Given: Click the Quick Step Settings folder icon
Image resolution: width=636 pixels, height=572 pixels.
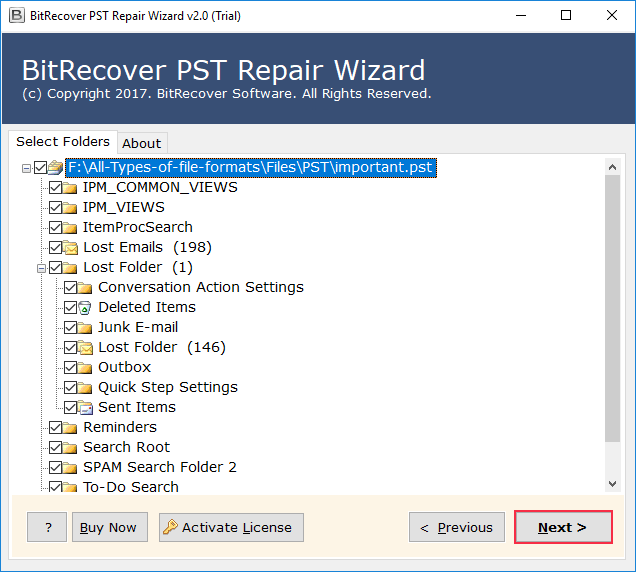Looking at the screenshot, I should 85,387.
